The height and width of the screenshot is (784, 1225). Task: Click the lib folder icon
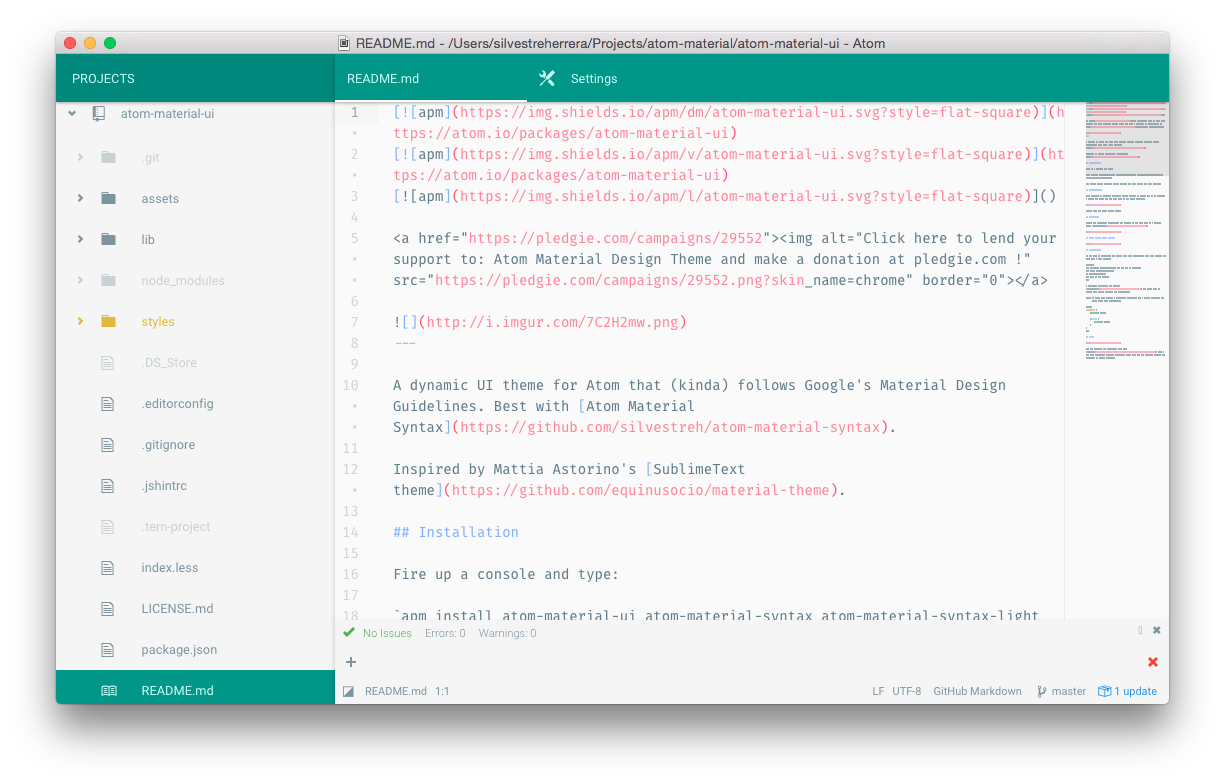click(x=108, y=240)
